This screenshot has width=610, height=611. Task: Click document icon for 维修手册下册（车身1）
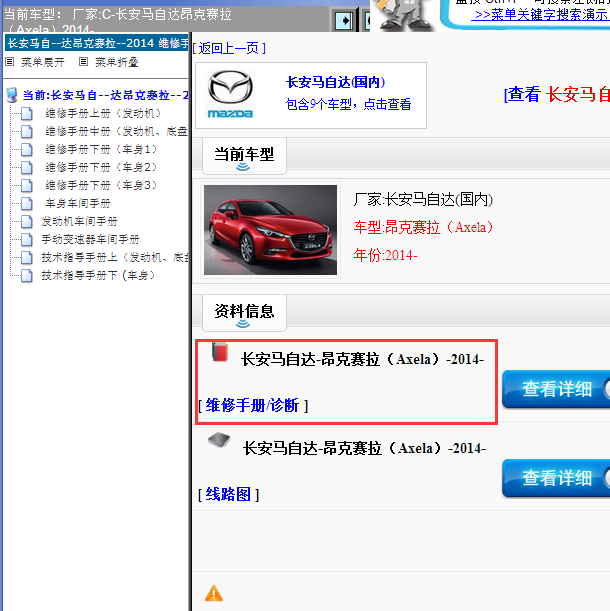point(27,149)
